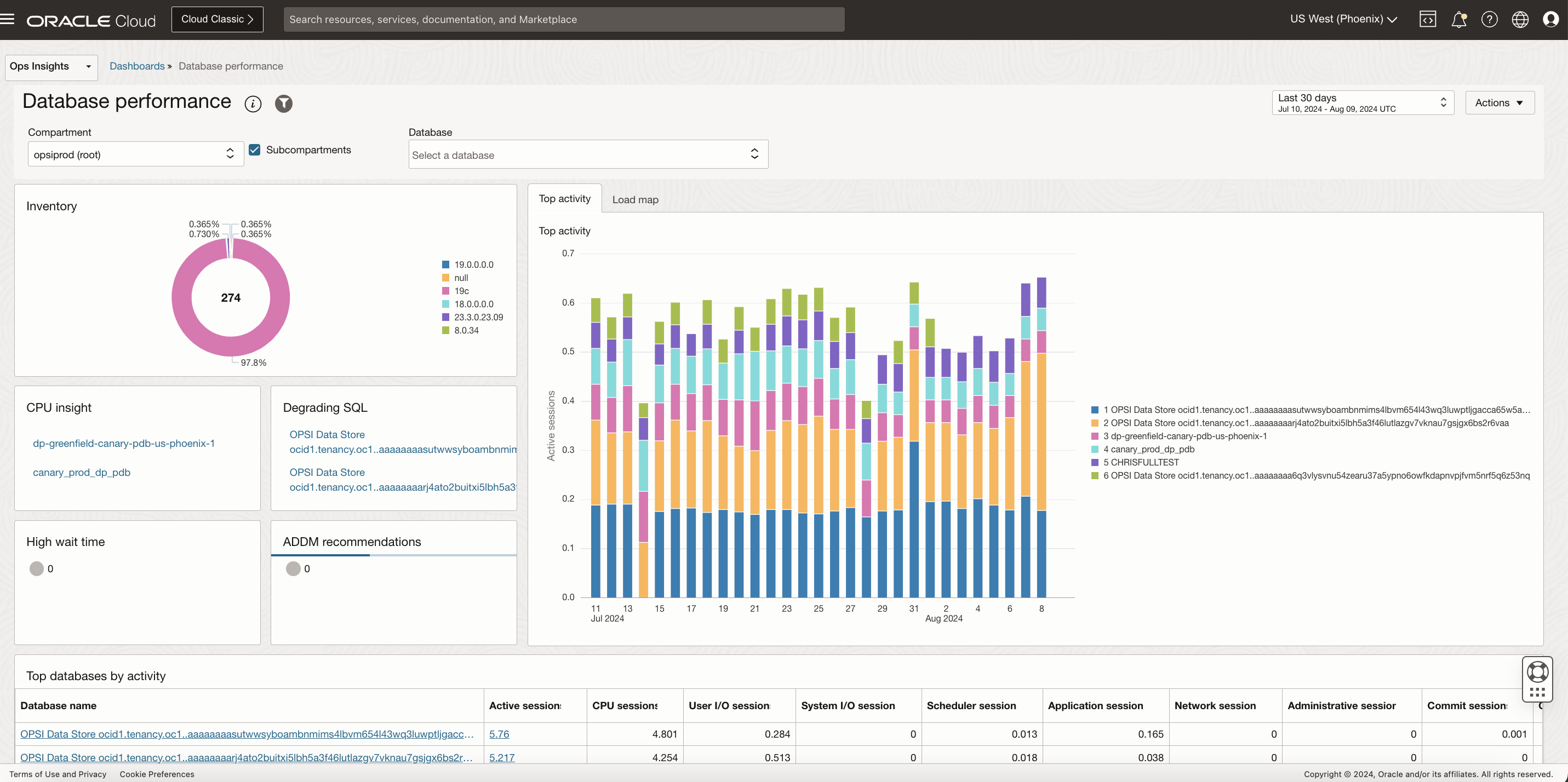Open Cloud Shell developer tools icon
Viewport: 1568px width, 782px height.
(x=1427, y=20)
